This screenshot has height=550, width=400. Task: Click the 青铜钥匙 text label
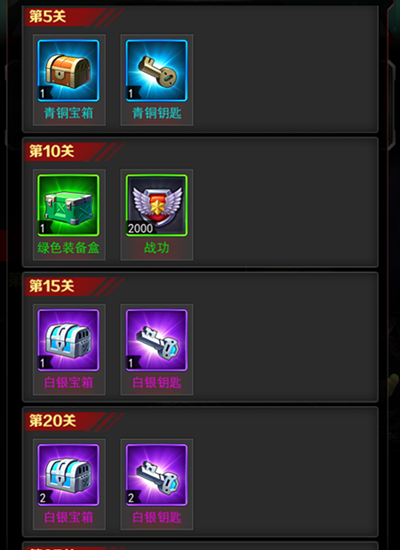point(156,113)
